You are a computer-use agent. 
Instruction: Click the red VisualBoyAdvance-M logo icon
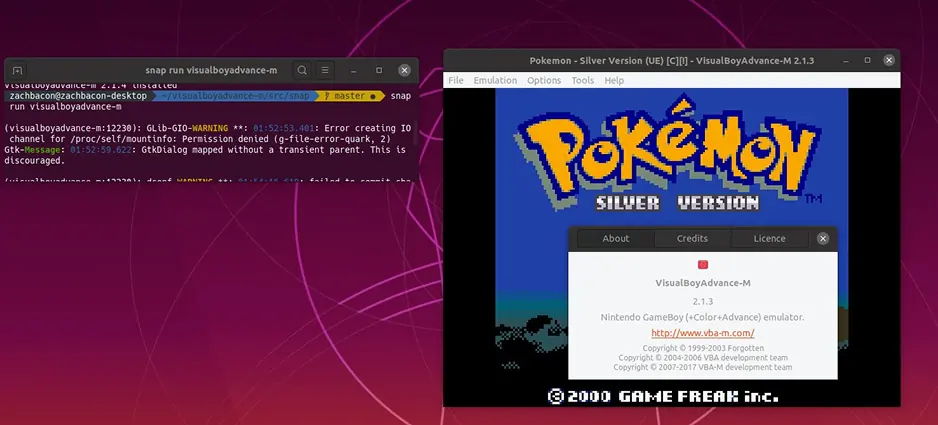pyautogui.click(x=703, y=264)
